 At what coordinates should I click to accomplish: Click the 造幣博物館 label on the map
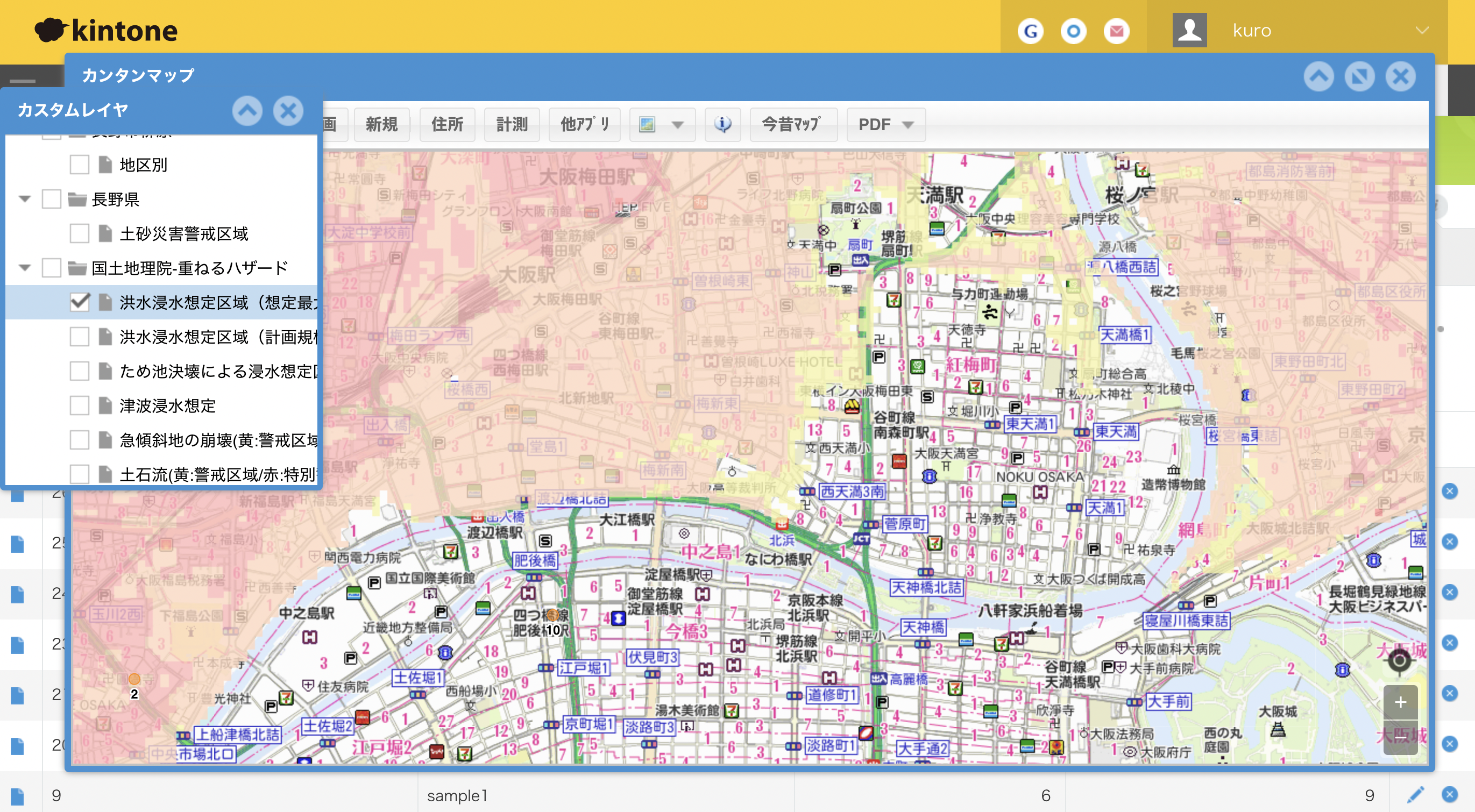coord(1173,484)
